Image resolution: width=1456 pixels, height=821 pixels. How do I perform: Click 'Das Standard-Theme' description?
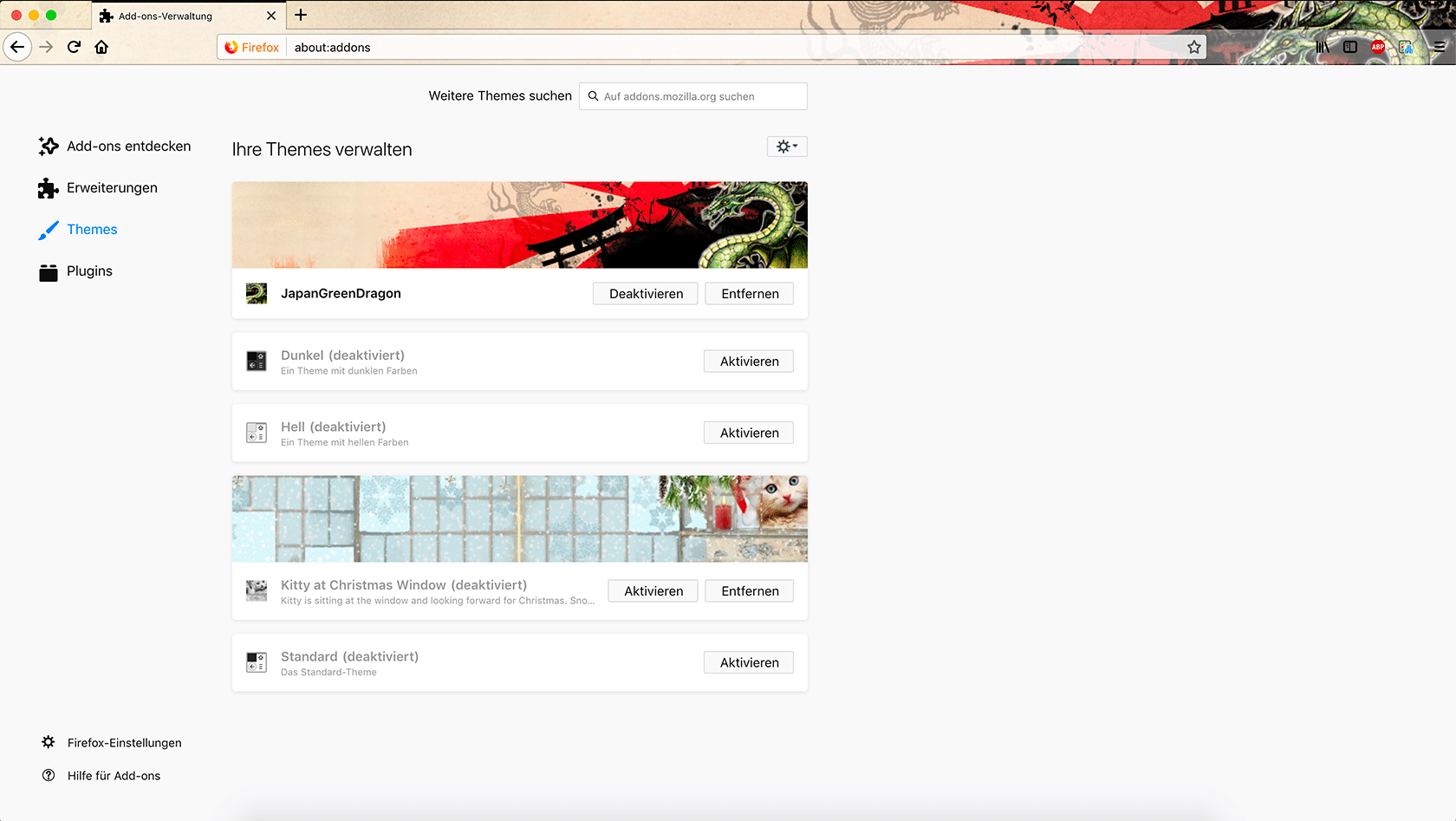pos(328,672)
